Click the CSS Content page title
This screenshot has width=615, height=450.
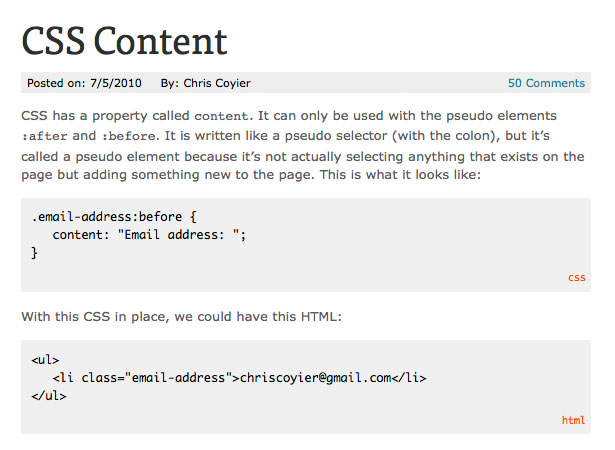point(124,41)
